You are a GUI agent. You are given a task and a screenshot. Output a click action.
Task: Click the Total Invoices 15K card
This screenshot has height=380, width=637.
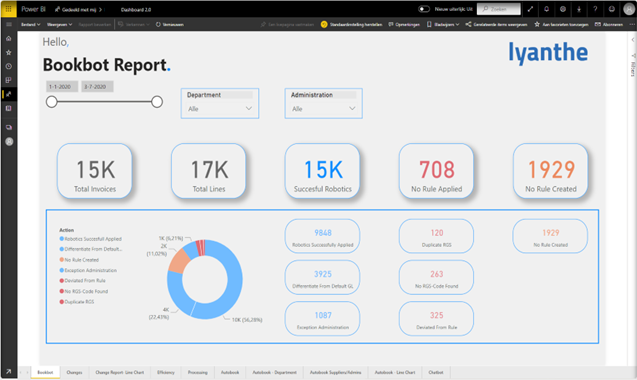[x=95, y=171]
